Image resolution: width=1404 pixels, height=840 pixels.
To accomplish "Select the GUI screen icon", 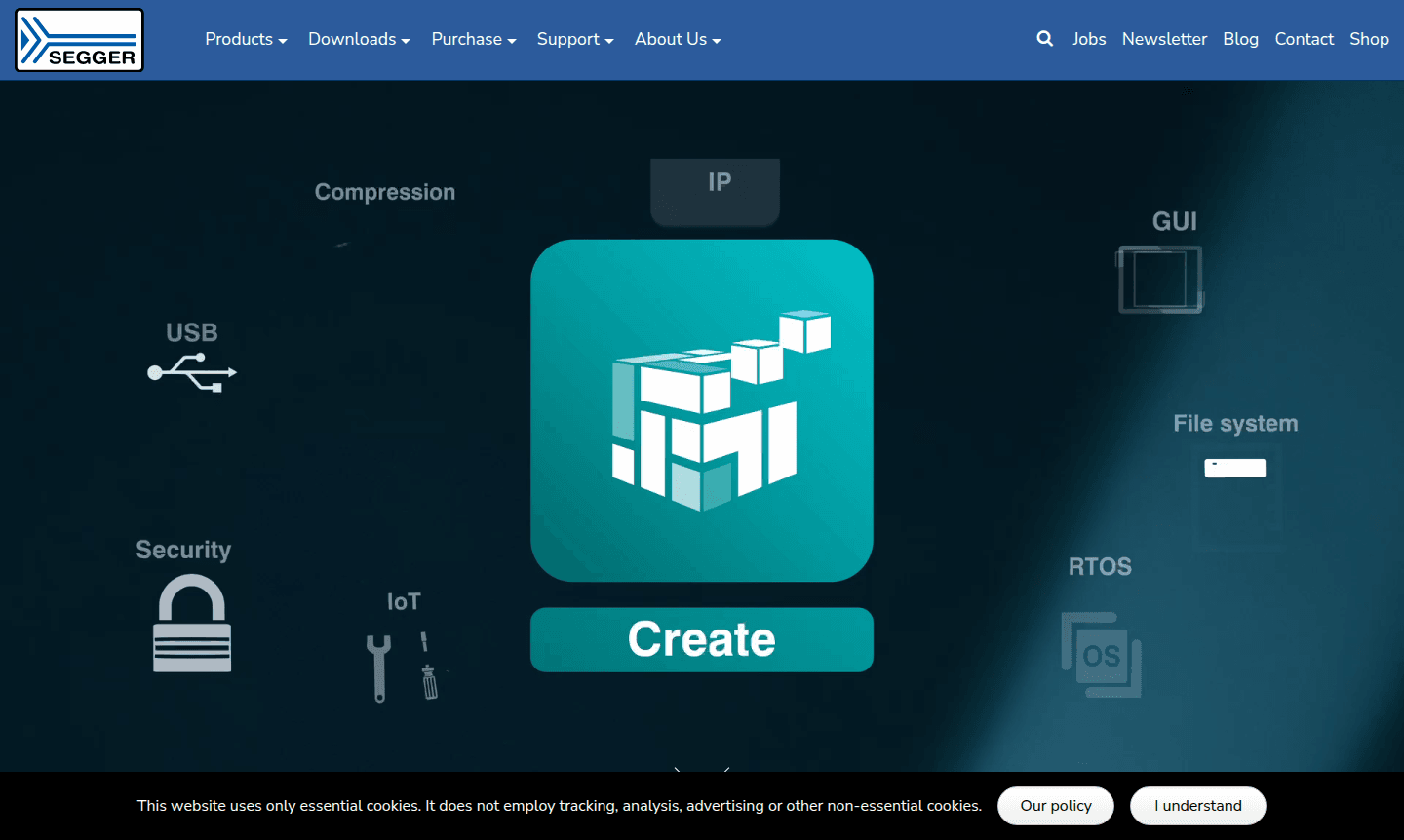I will click(1159, 280).
